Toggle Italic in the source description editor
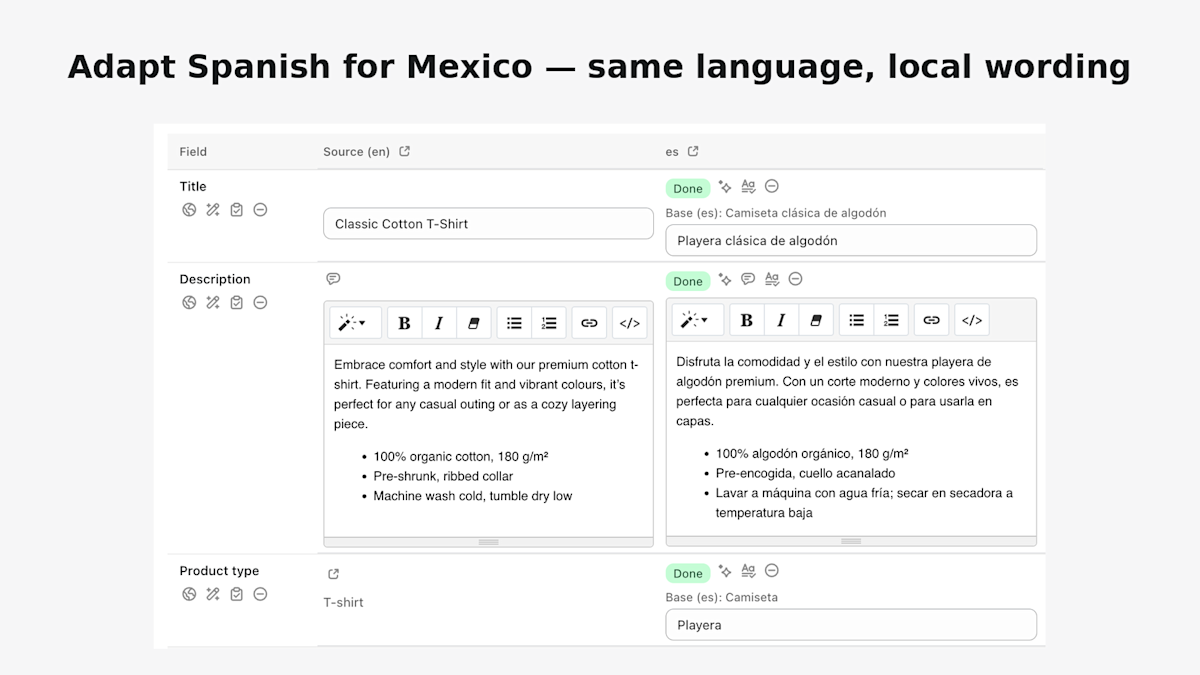Viewport: 1200px width, 675px height. point(439,323)
